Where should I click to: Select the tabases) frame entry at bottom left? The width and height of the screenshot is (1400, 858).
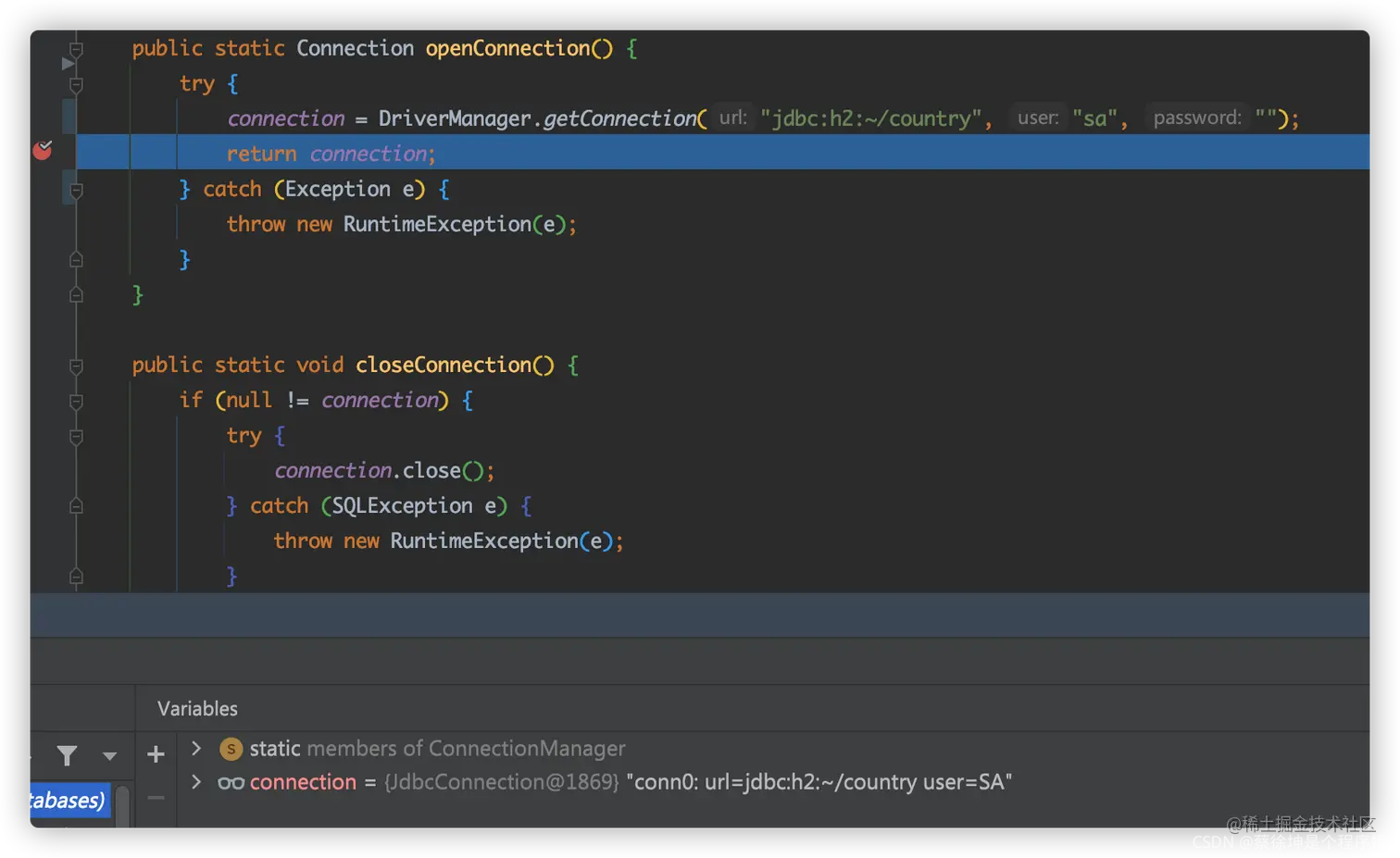70,800
